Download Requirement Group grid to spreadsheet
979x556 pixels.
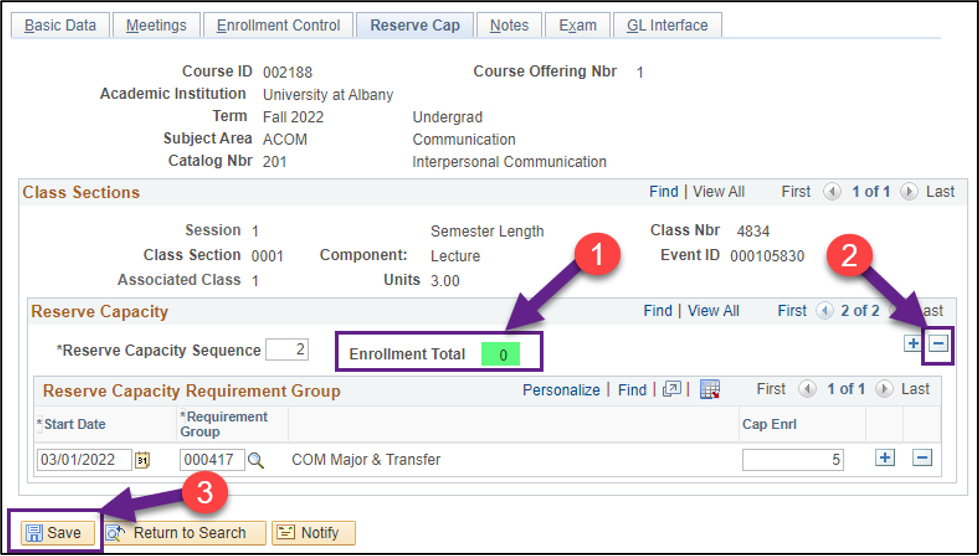tap(710, 390)
